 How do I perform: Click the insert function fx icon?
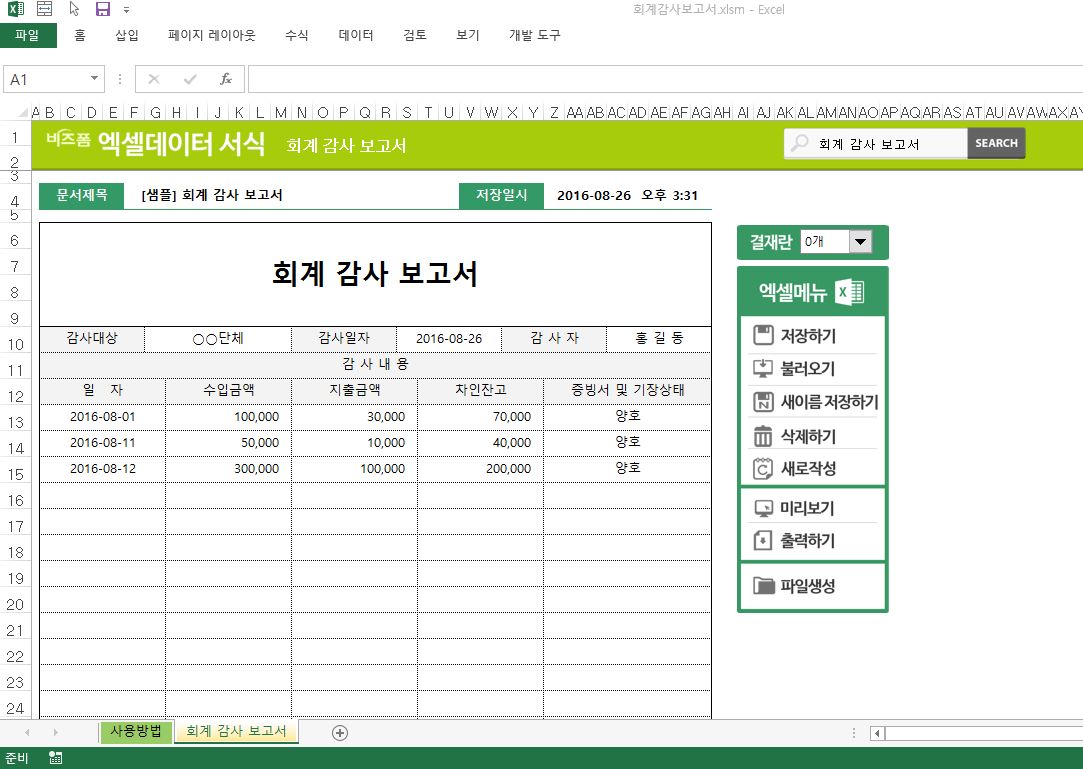tap(226, 79)
